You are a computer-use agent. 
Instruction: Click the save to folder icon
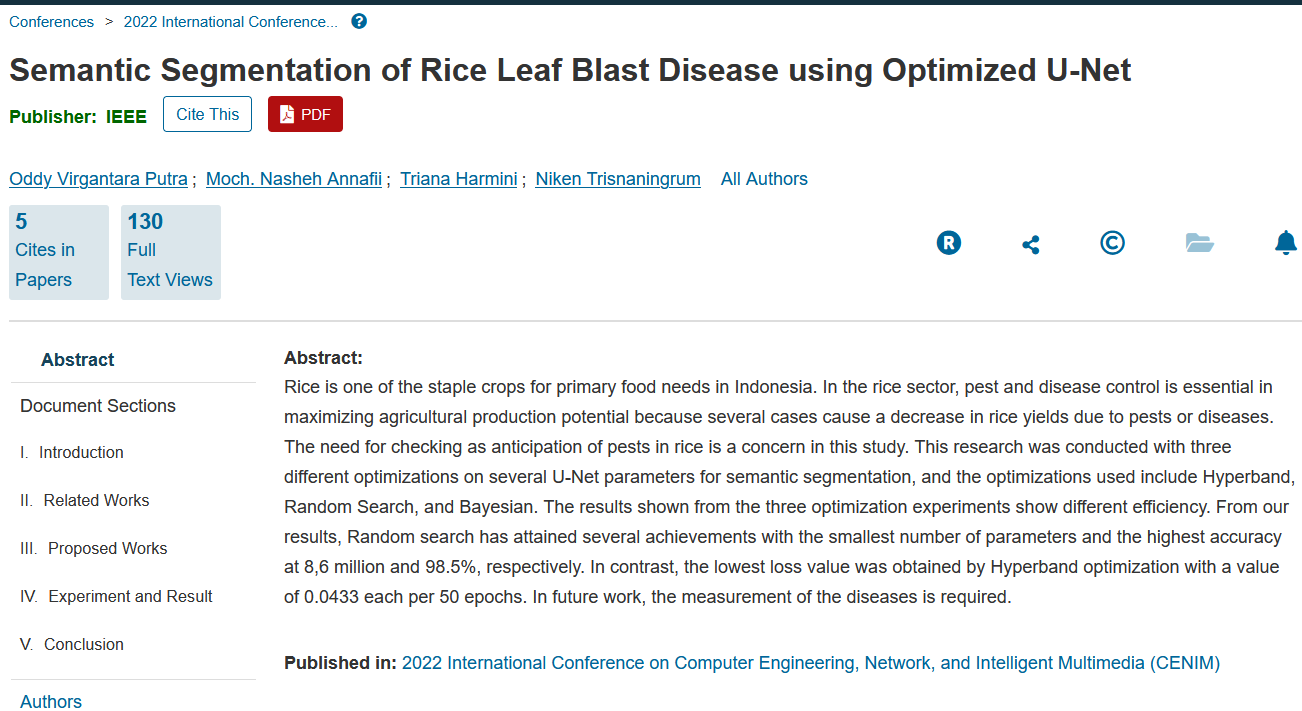[1199, 242]
